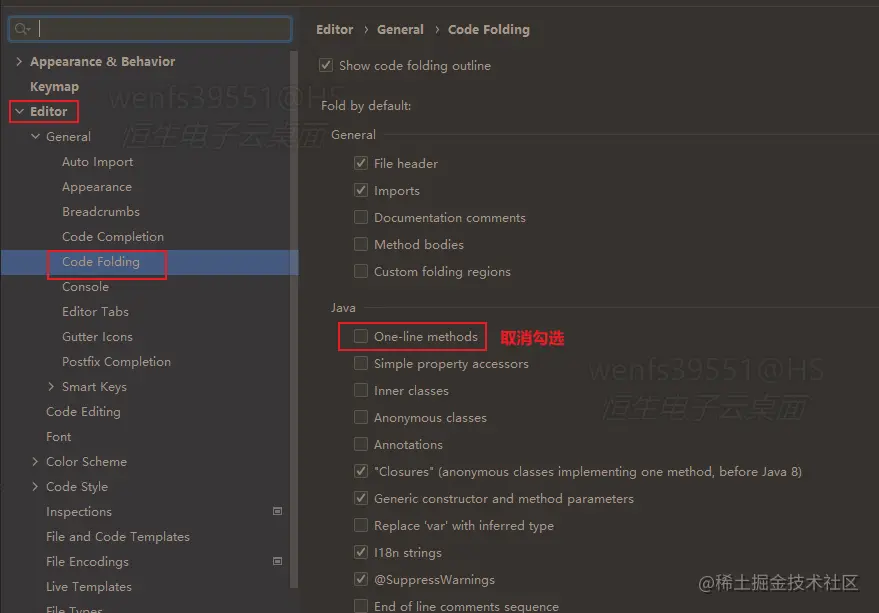The width and height of the screenshot is (879, 613).
Task: Collapse the General subtree
Action: coord(35,136)
